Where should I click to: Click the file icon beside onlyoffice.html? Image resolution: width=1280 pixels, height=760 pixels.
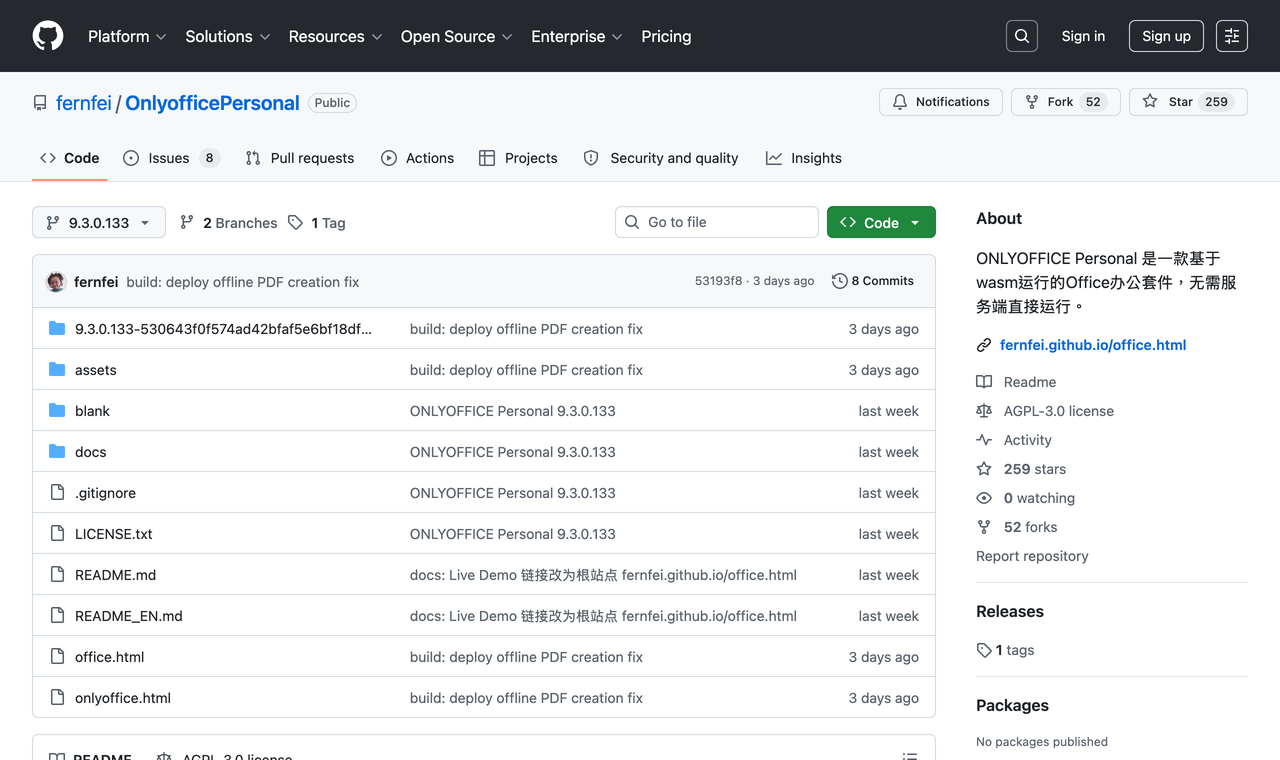(57, 698)
